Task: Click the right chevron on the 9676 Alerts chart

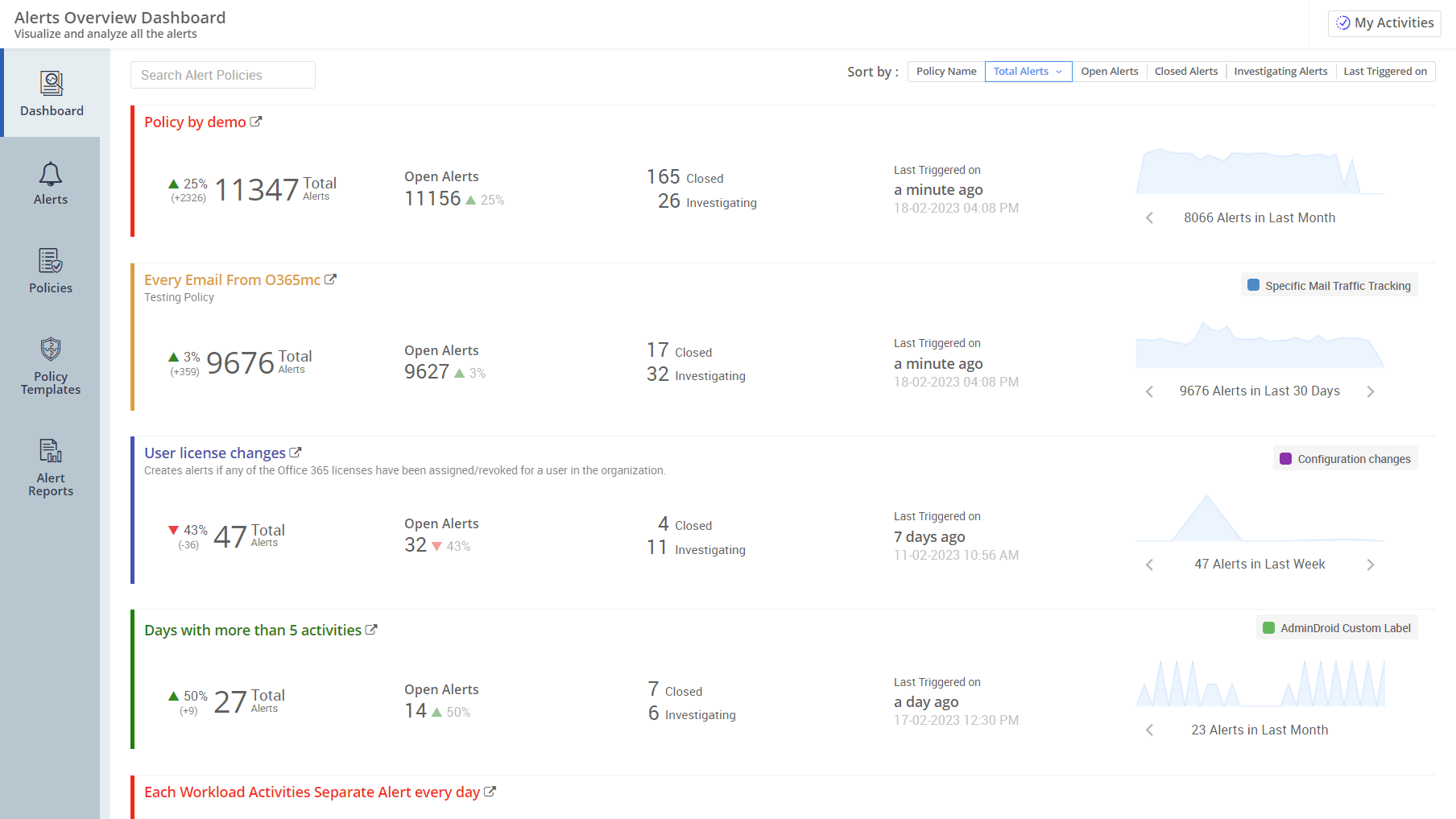Action: (1371, 391)
